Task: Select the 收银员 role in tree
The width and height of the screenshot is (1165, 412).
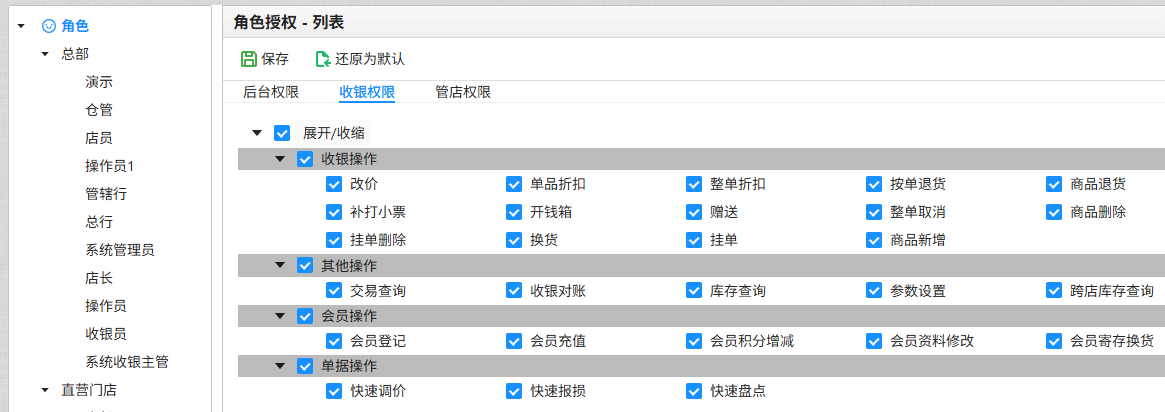Action: (x=106, y=334)
